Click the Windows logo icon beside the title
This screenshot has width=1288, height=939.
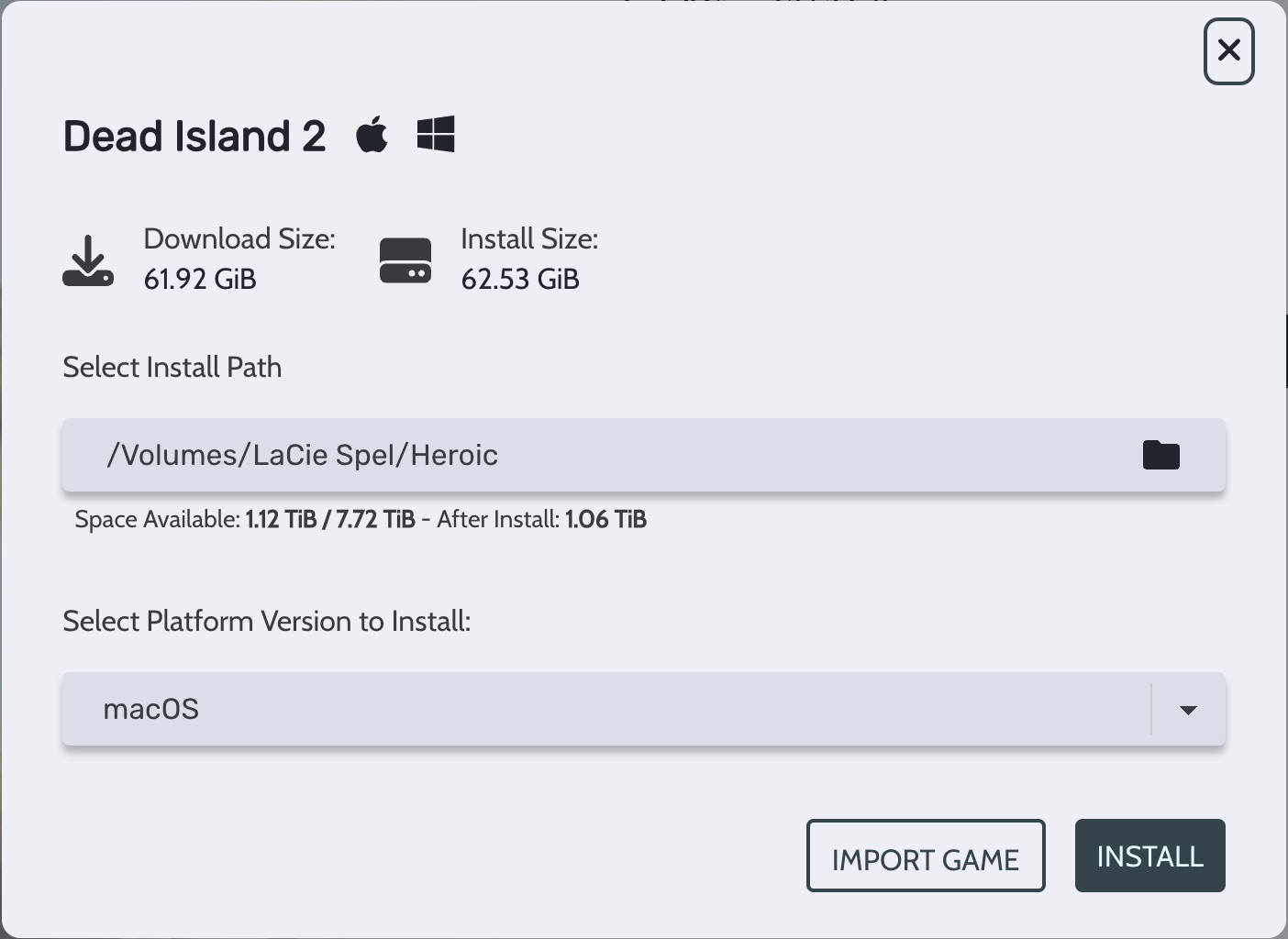coord(436,135)
